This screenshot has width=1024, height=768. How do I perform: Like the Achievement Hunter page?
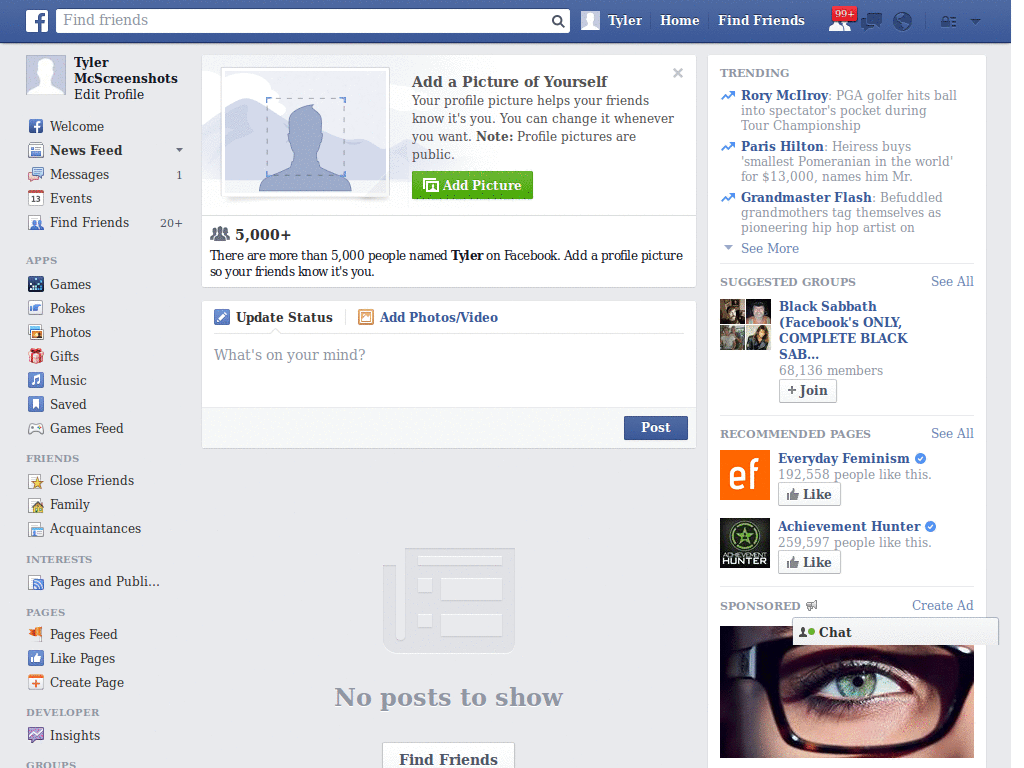pos(809,562)
